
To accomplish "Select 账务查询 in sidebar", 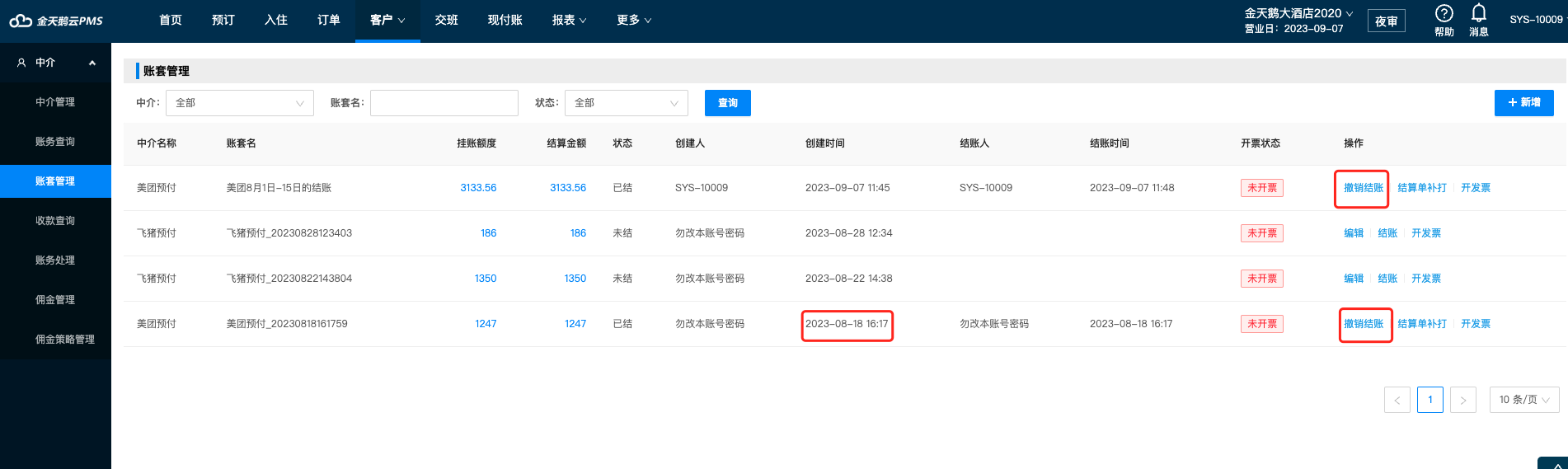I will tap(55, 142).
